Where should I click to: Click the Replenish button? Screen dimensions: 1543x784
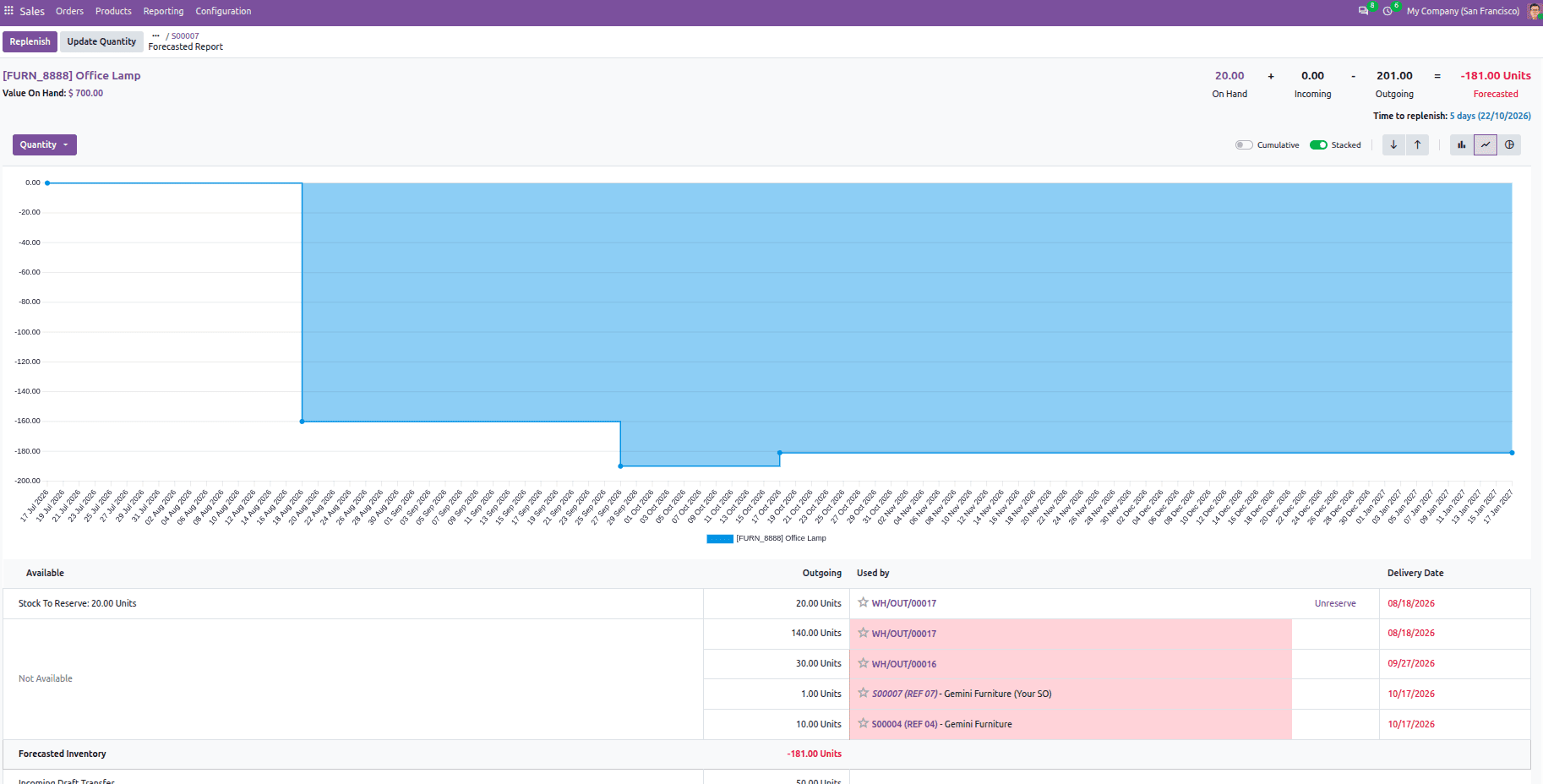point(30,41)
